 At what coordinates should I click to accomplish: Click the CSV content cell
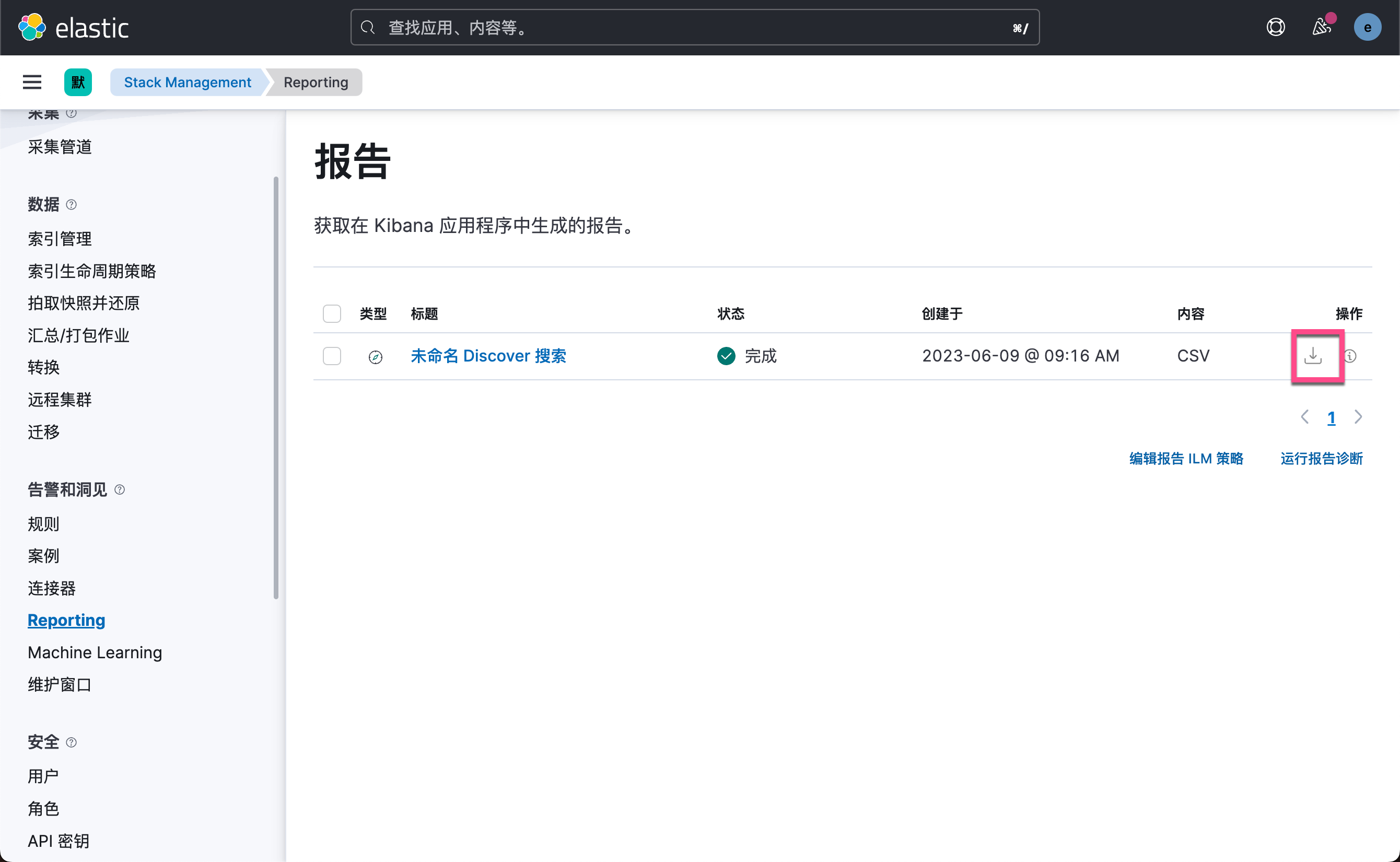tap(1193, 356)
